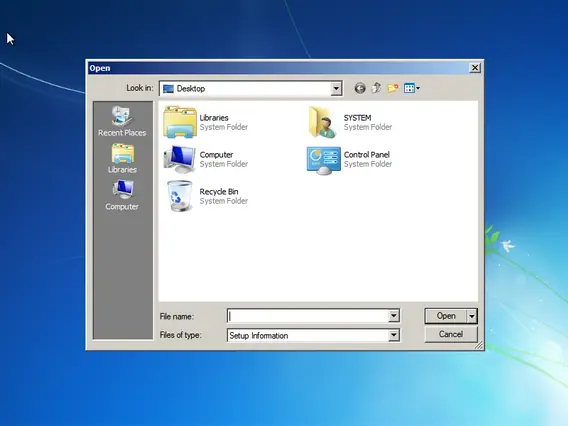Open Libraries in the left places bar

coord(122,159)
